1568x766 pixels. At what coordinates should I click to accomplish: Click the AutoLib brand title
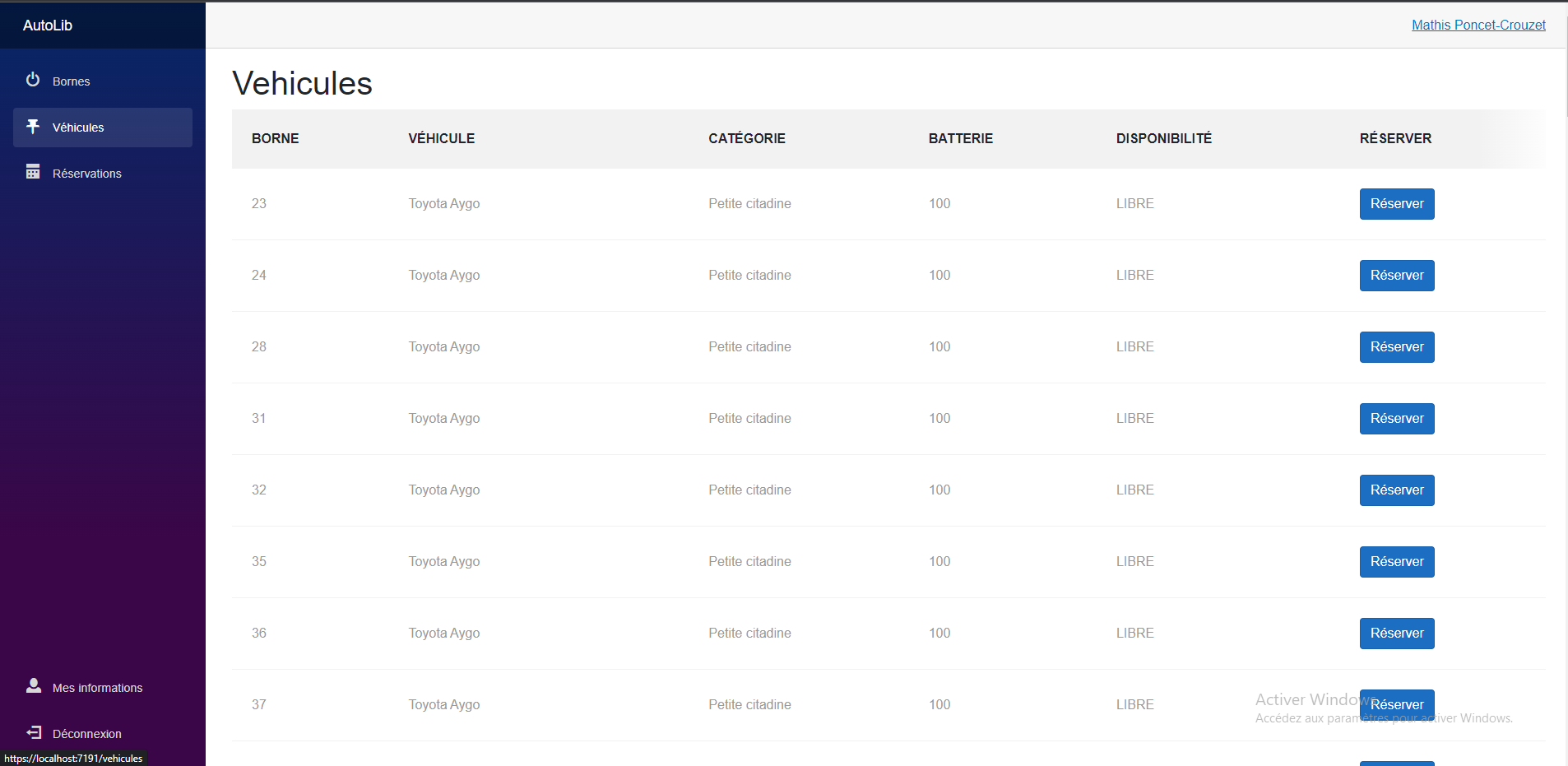(48, 26)
